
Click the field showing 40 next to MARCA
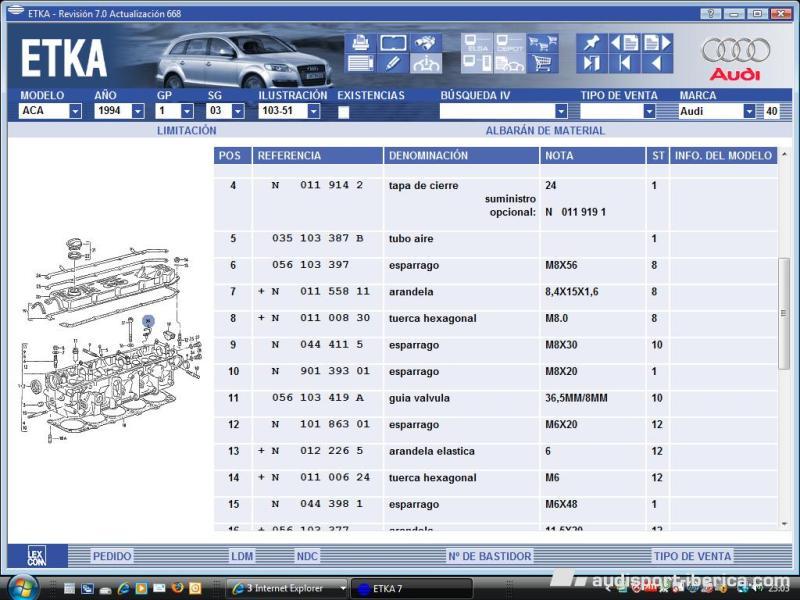click(771, 111)
